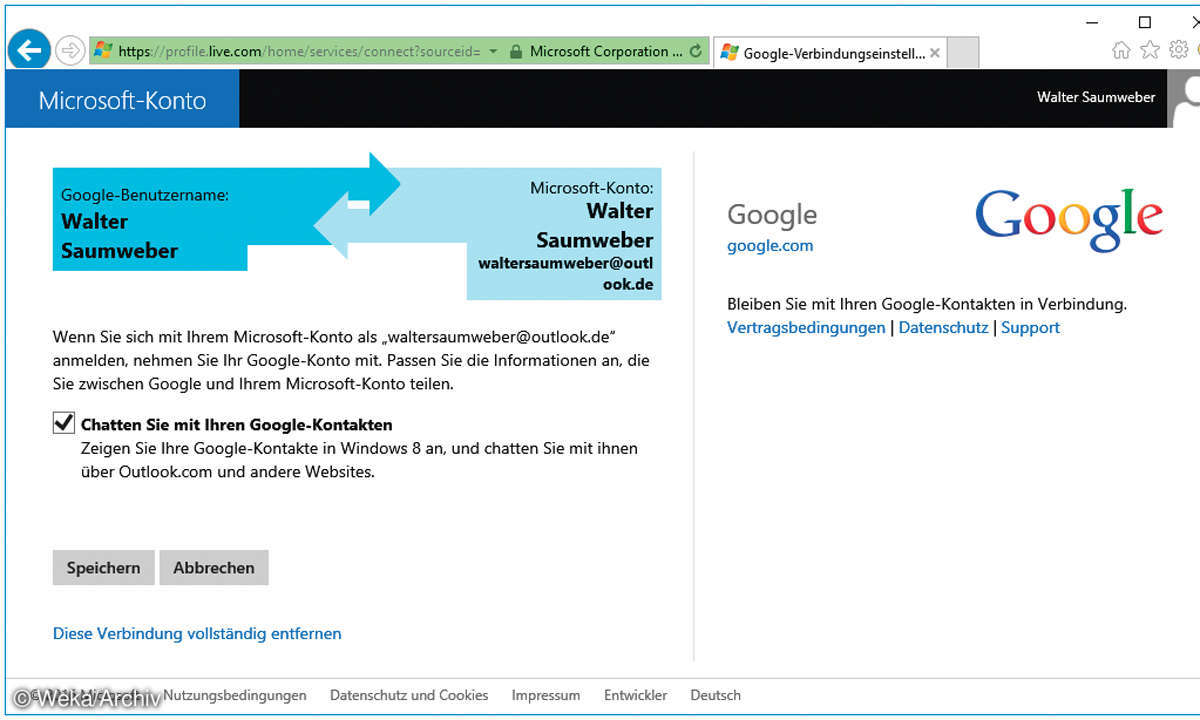This screenshot has width=1200, height=720.
Task: Open the Google Support link
Action: 1030,327
